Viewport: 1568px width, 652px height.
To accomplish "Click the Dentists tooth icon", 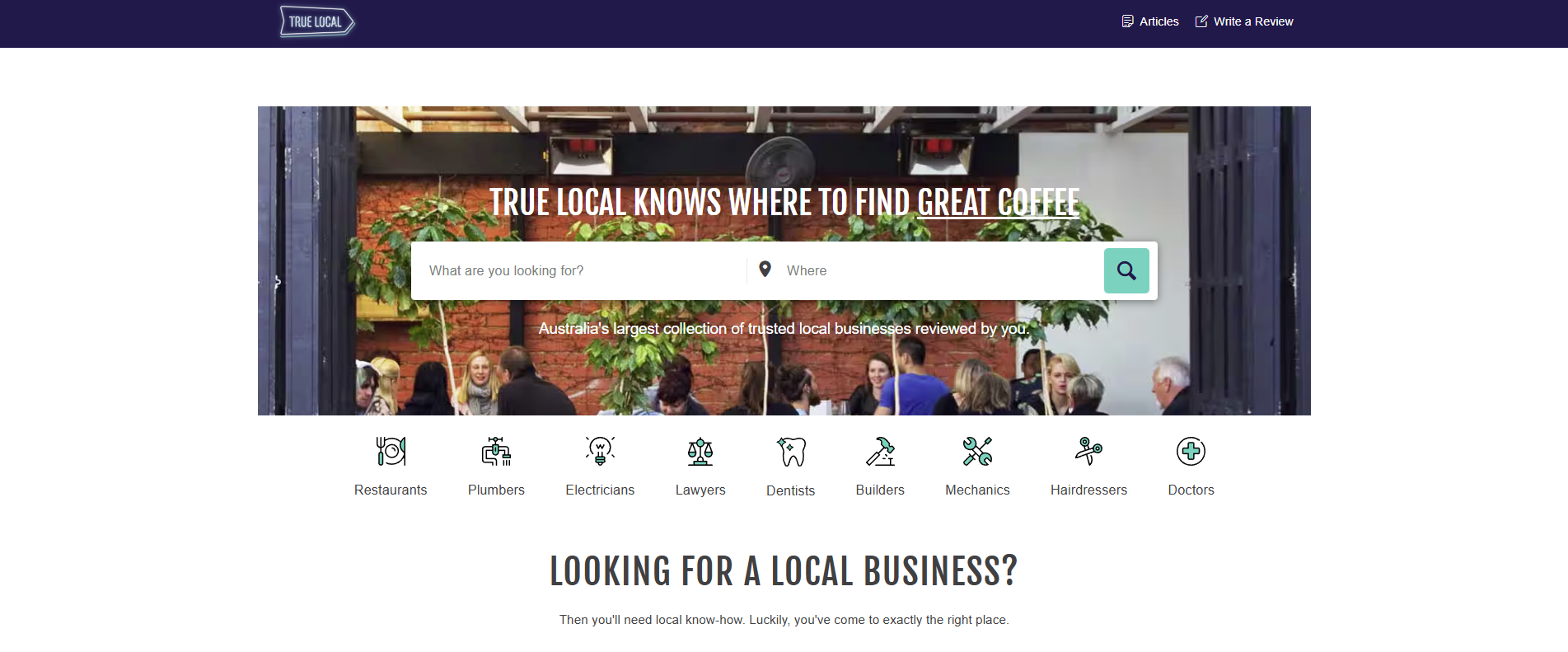I will 791,451.
